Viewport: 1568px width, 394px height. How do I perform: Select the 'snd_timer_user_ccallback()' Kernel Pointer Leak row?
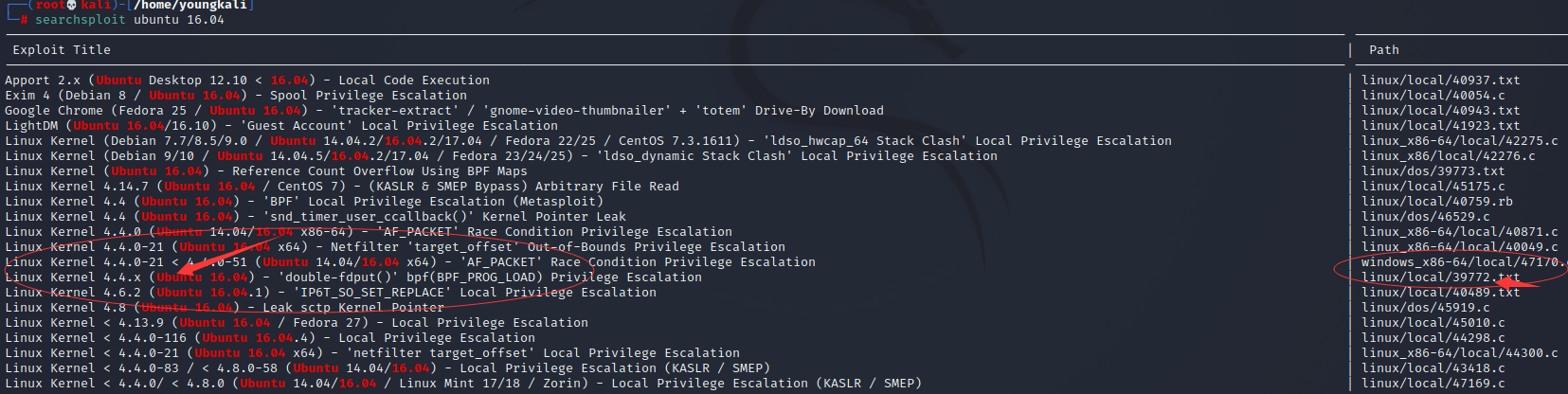(x=315, y=217)
